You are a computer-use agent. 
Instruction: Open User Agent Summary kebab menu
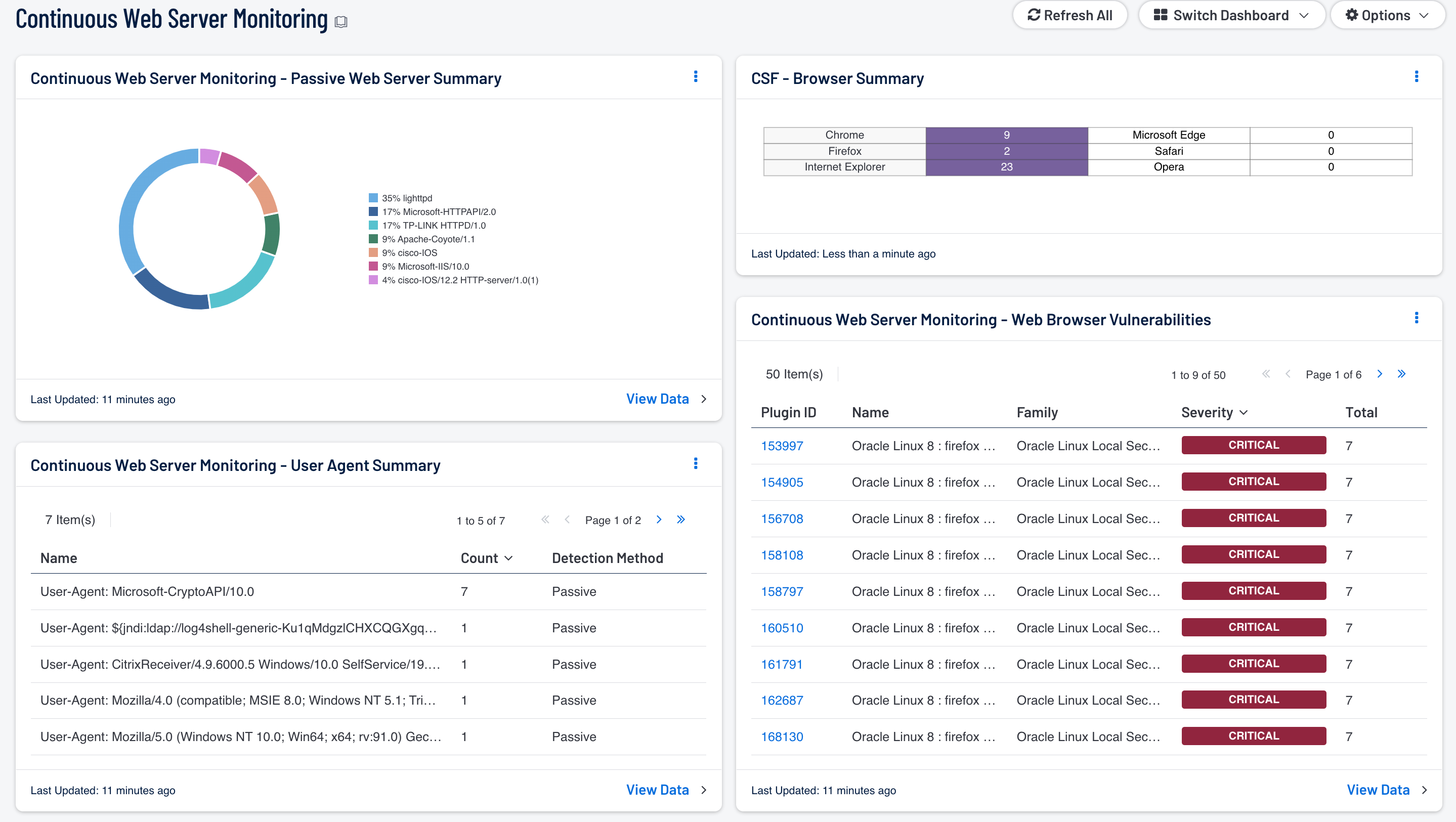click(695, 464)
